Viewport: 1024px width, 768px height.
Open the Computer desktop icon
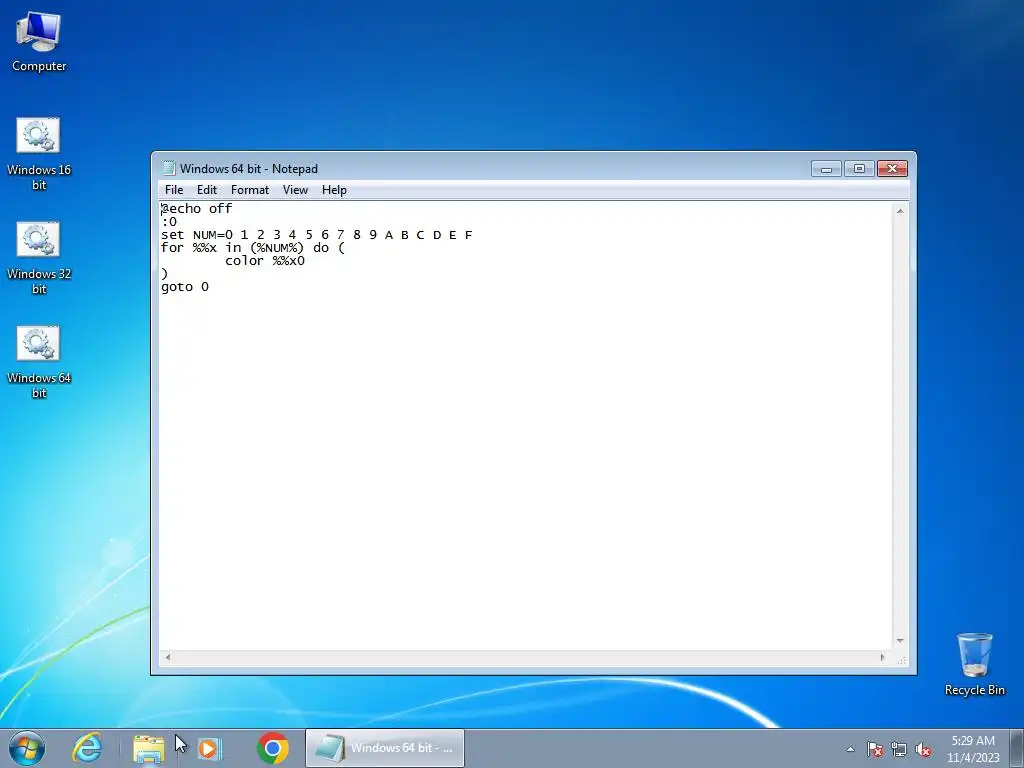[39, 42]
